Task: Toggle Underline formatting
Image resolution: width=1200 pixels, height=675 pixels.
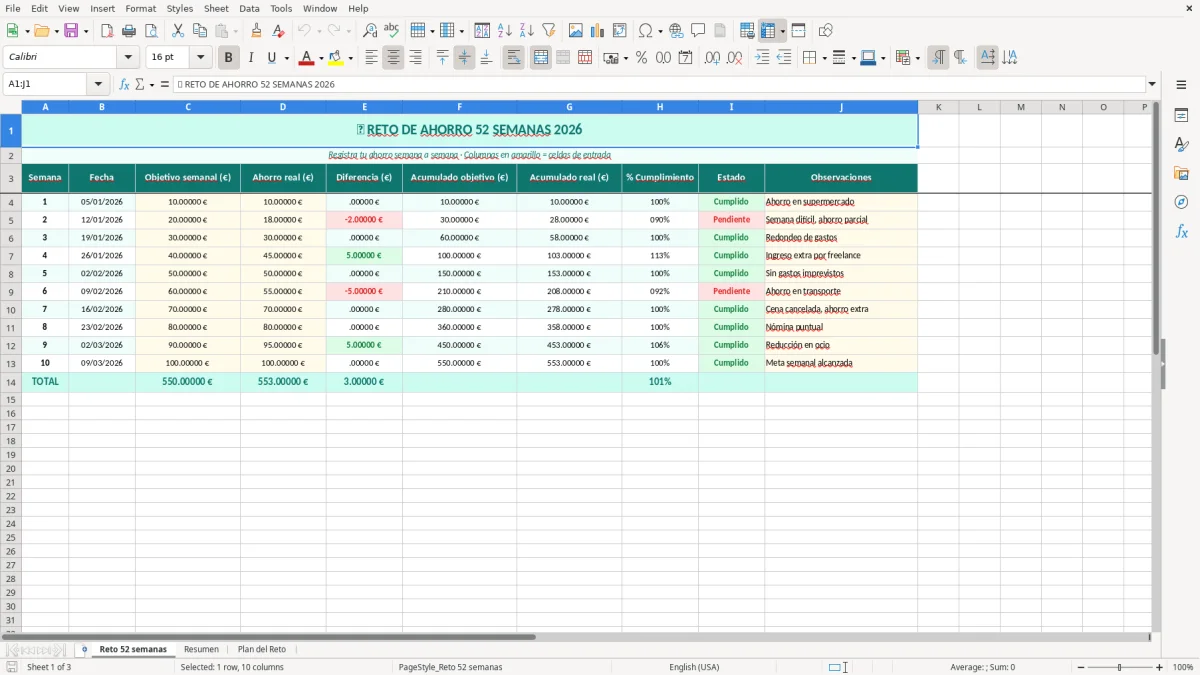Action: click(271, 58)
